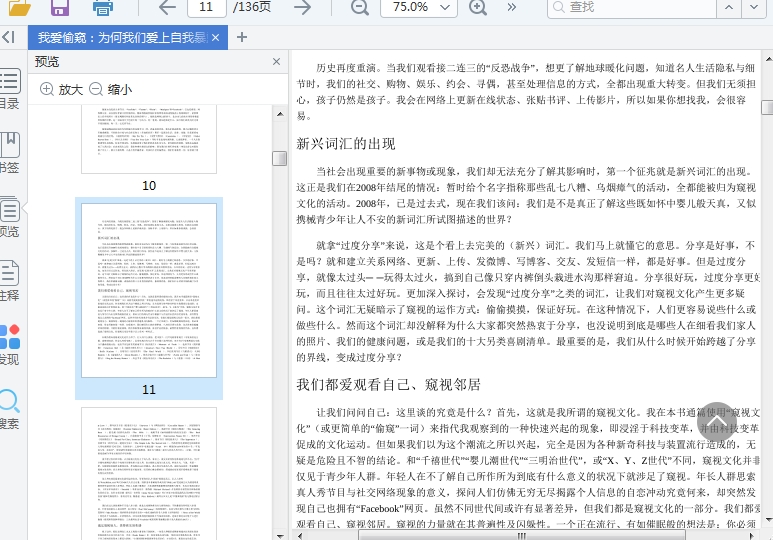Select the page 11 thumbnail
Viewport: 773px width, 540px height.
pyautogui.click(x=149, y=290)
